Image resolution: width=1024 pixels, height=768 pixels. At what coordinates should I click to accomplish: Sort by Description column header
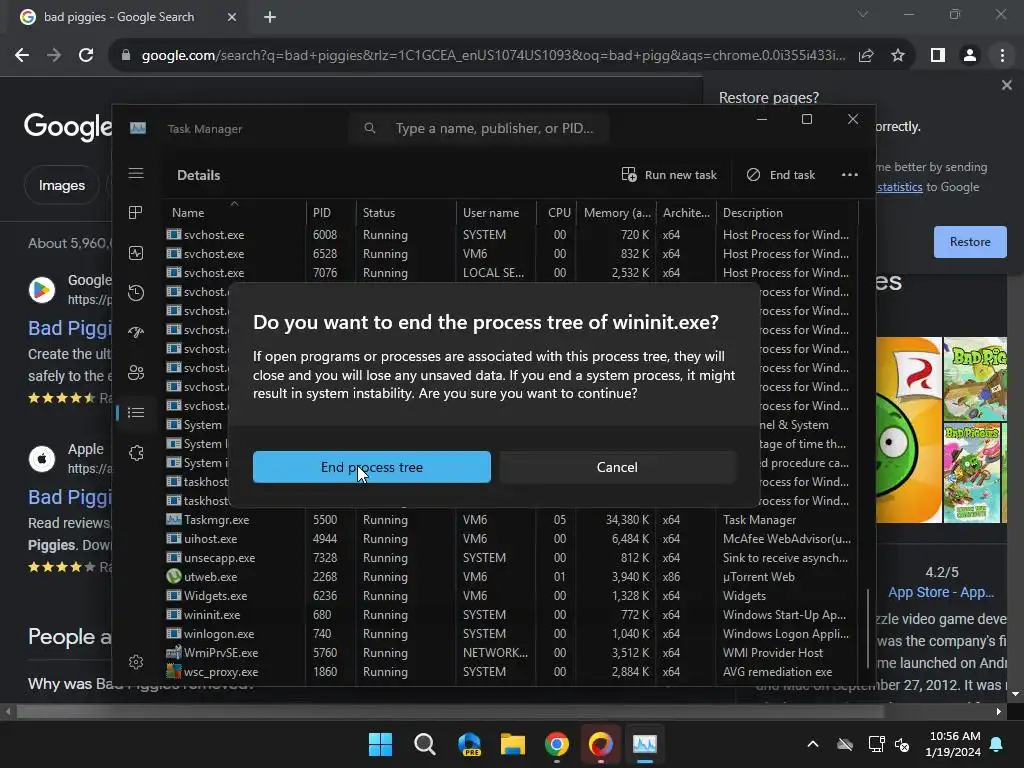787,213
